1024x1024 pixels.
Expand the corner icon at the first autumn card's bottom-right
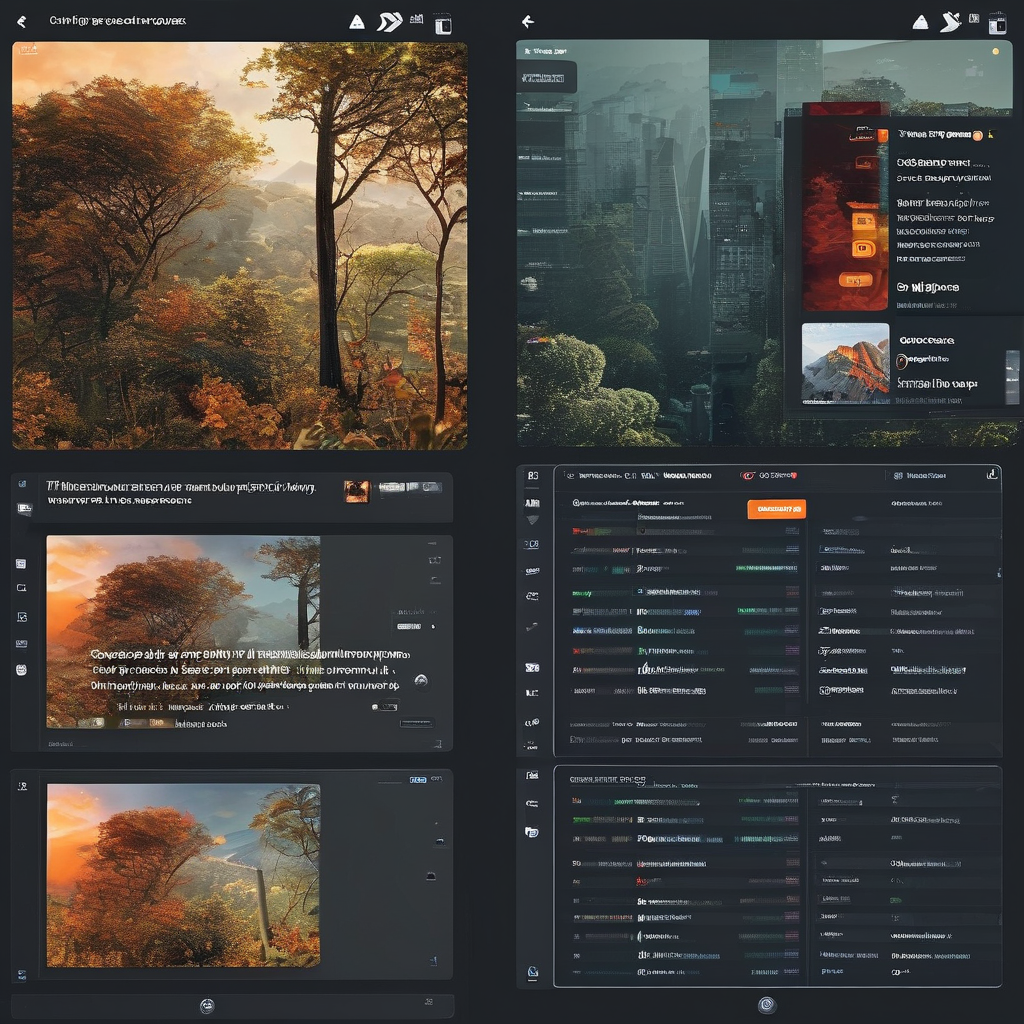pos(436,743)
